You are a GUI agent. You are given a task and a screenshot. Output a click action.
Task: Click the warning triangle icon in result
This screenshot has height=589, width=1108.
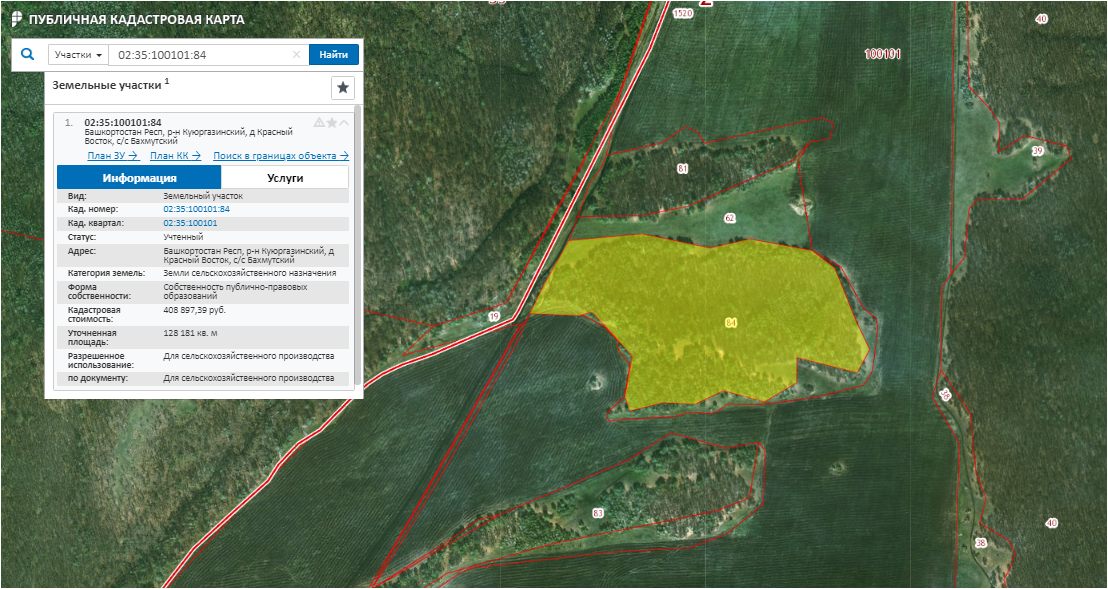[319, 123]
